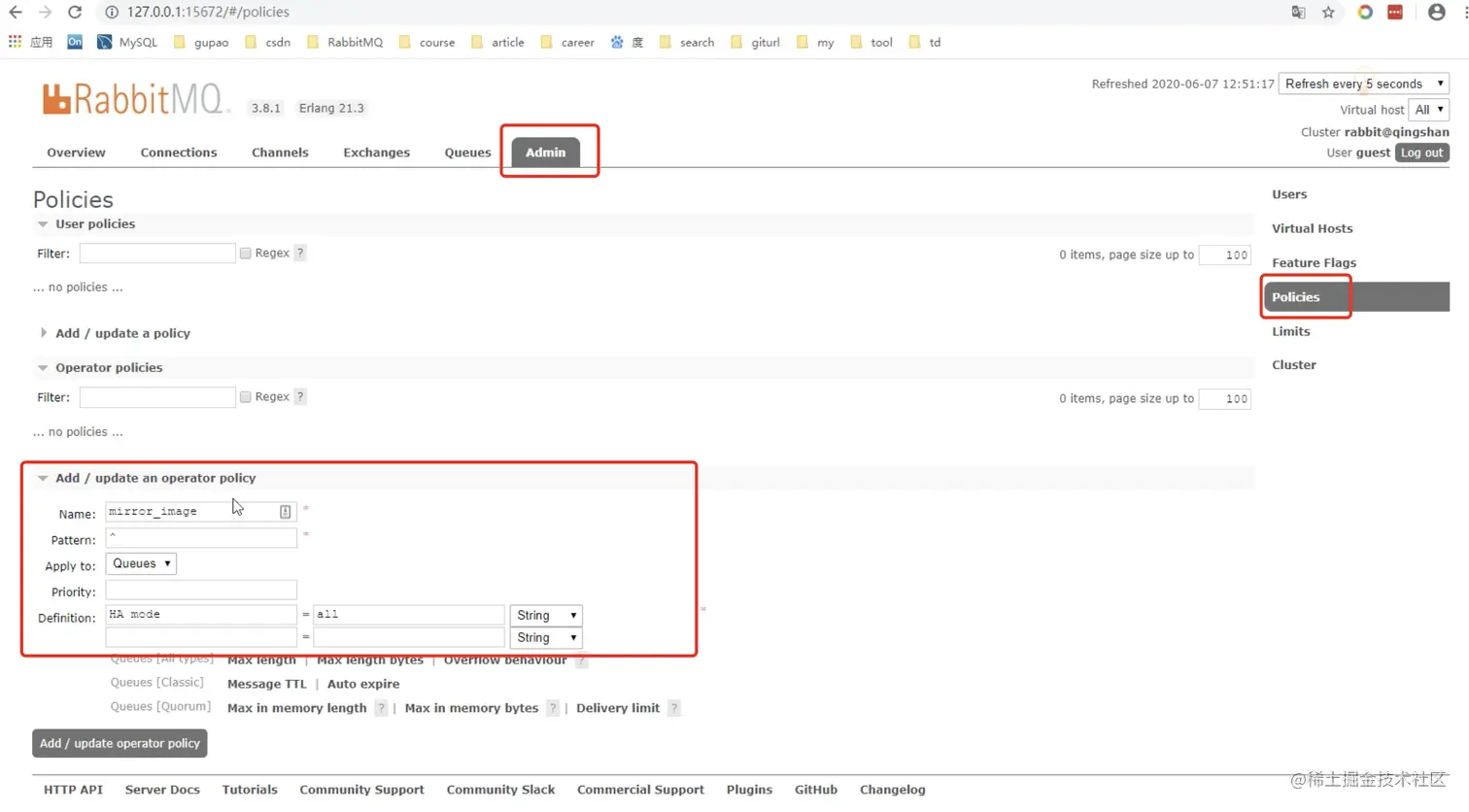This screenshot has height=812, width=1469.
Task: Click Add / update operator policy button
Action: (120, 743)
